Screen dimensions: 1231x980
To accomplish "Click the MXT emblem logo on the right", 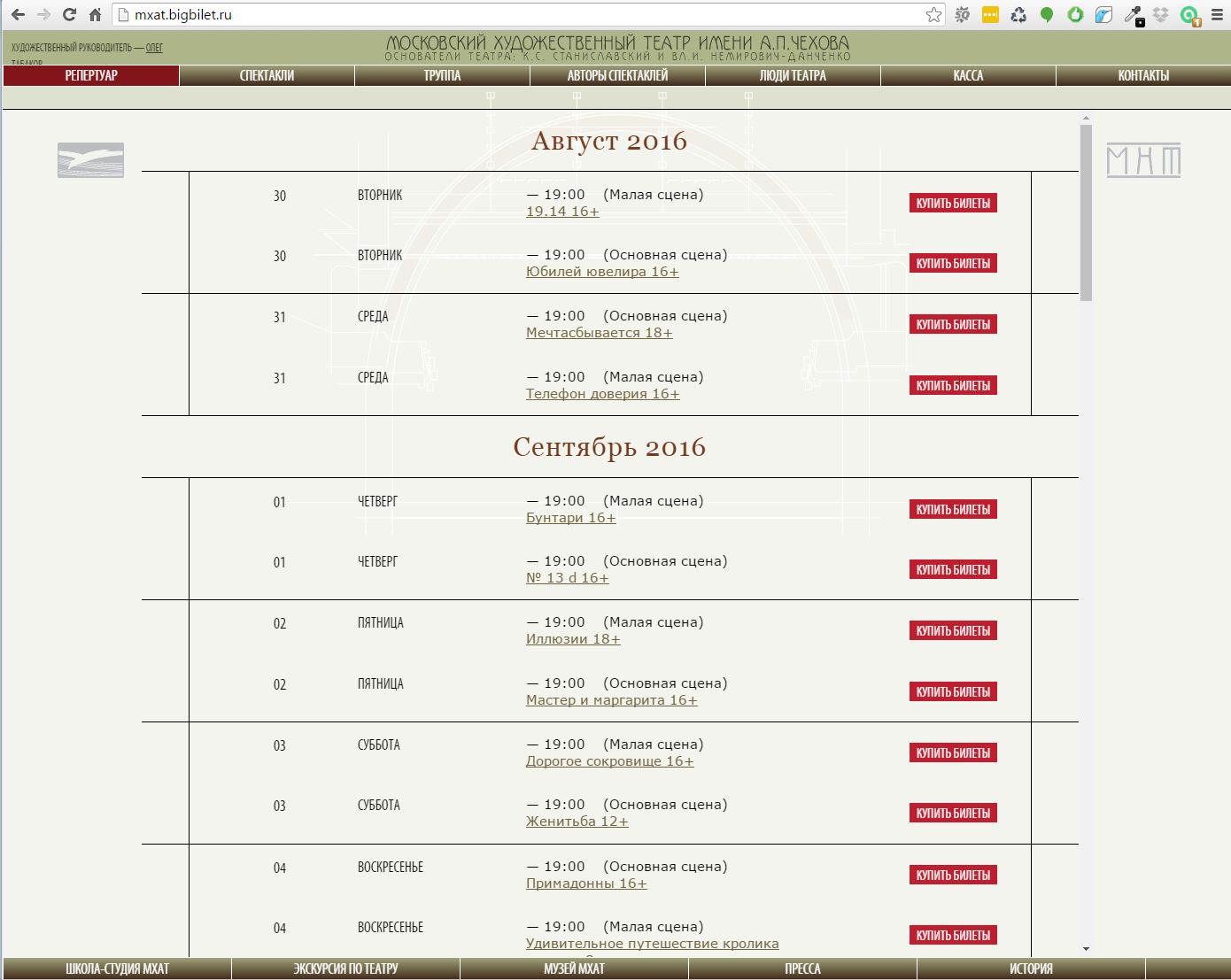I will coord(1143,160).
